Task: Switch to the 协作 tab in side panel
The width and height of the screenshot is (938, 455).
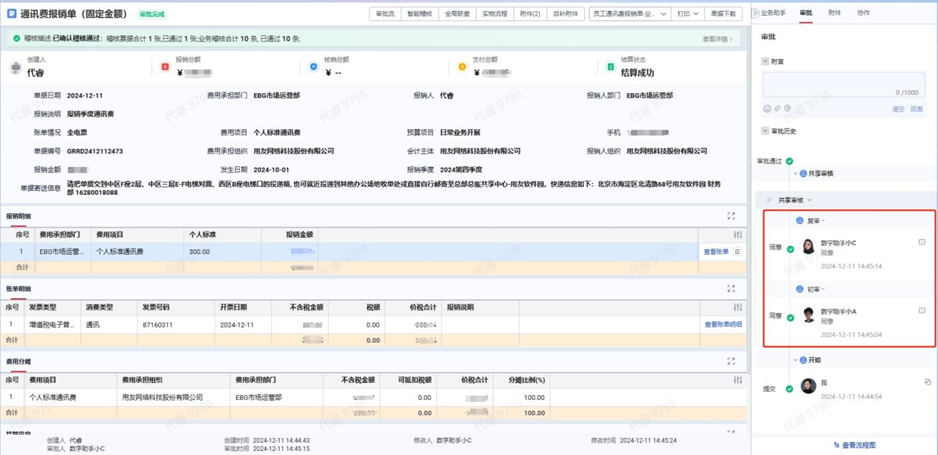Action: (863, 13)
